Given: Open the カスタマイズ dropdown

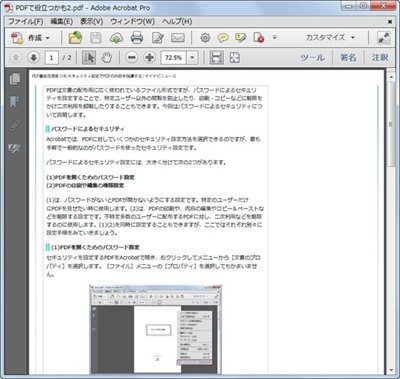Looking at the screenshot, I should tap(330, 38).
